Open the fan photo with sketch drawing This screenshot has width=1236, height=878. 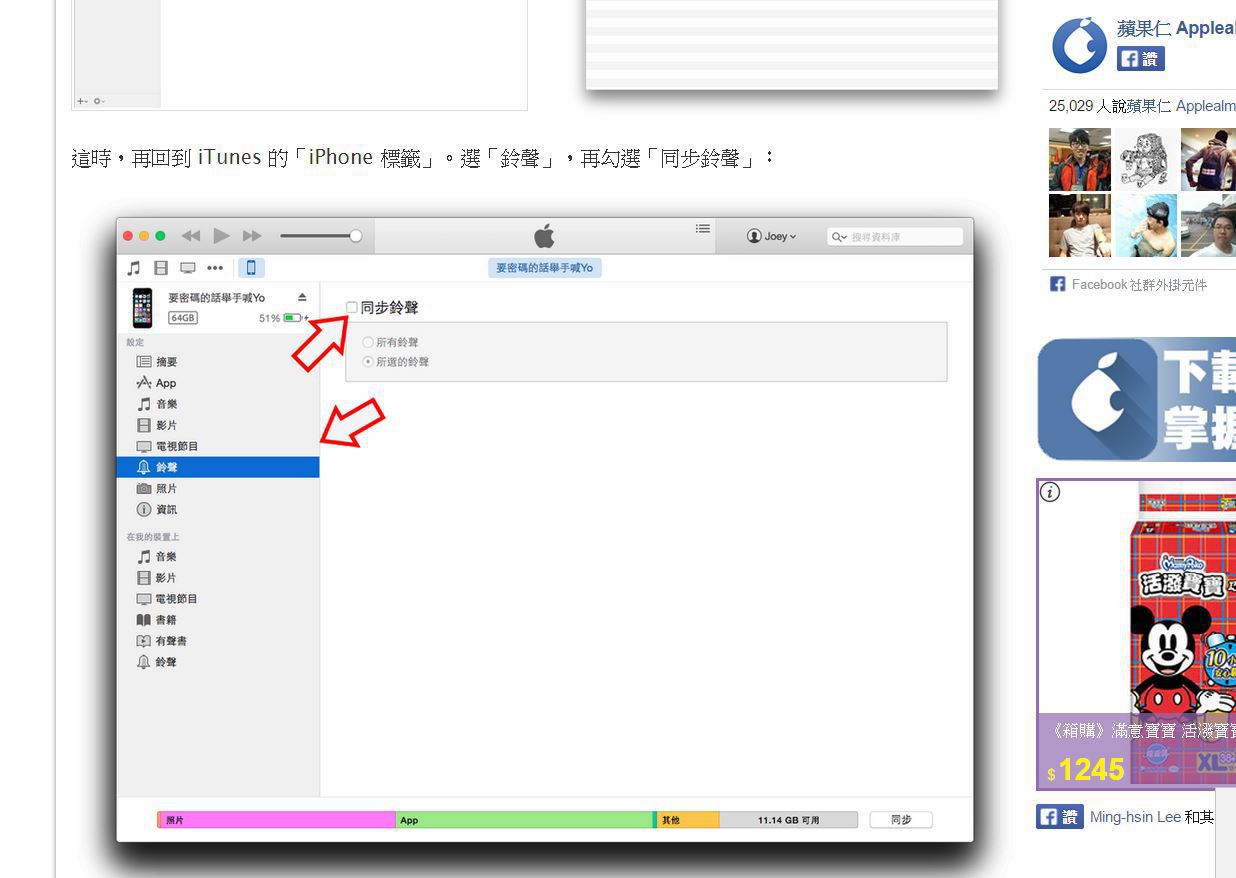click(1146, 159)
